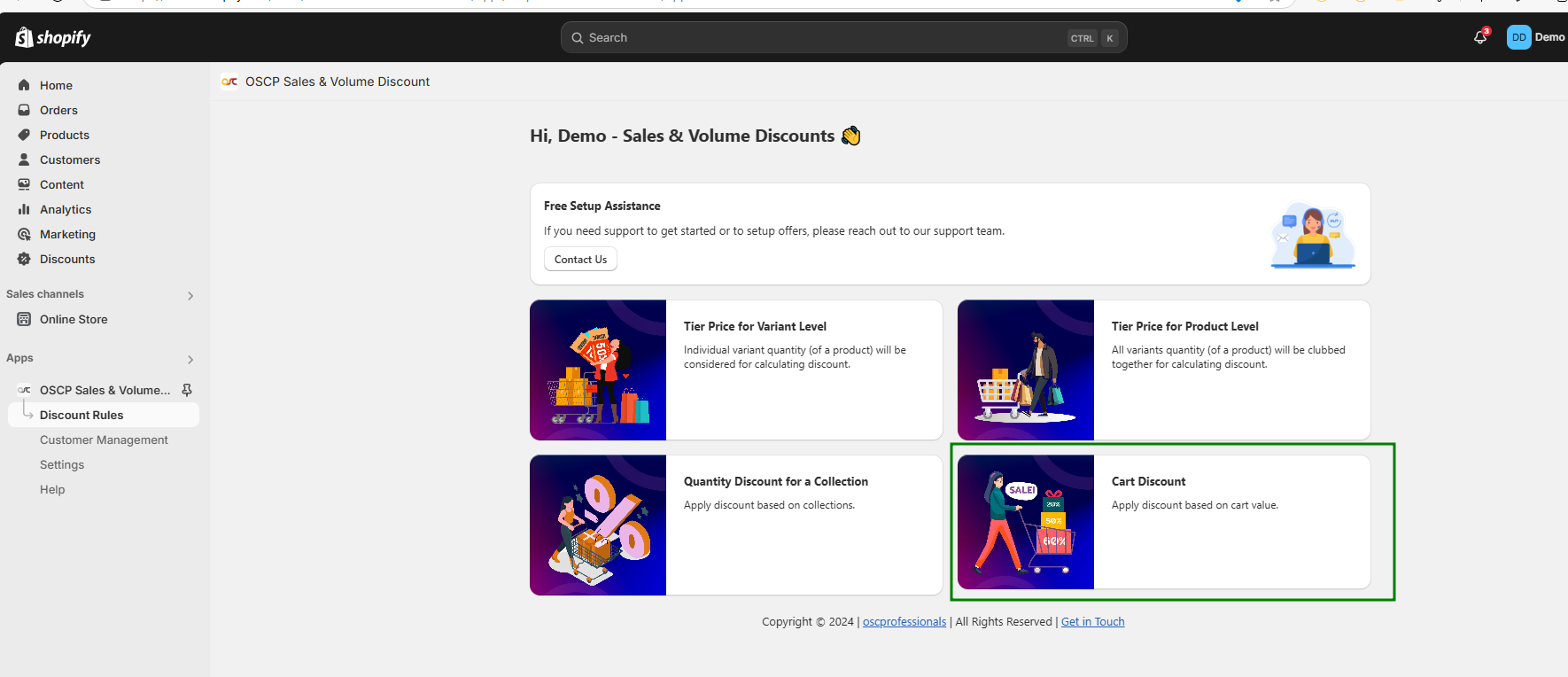Go to Discount Rules page
This screenshot has width=1568, height=677.
82,415
